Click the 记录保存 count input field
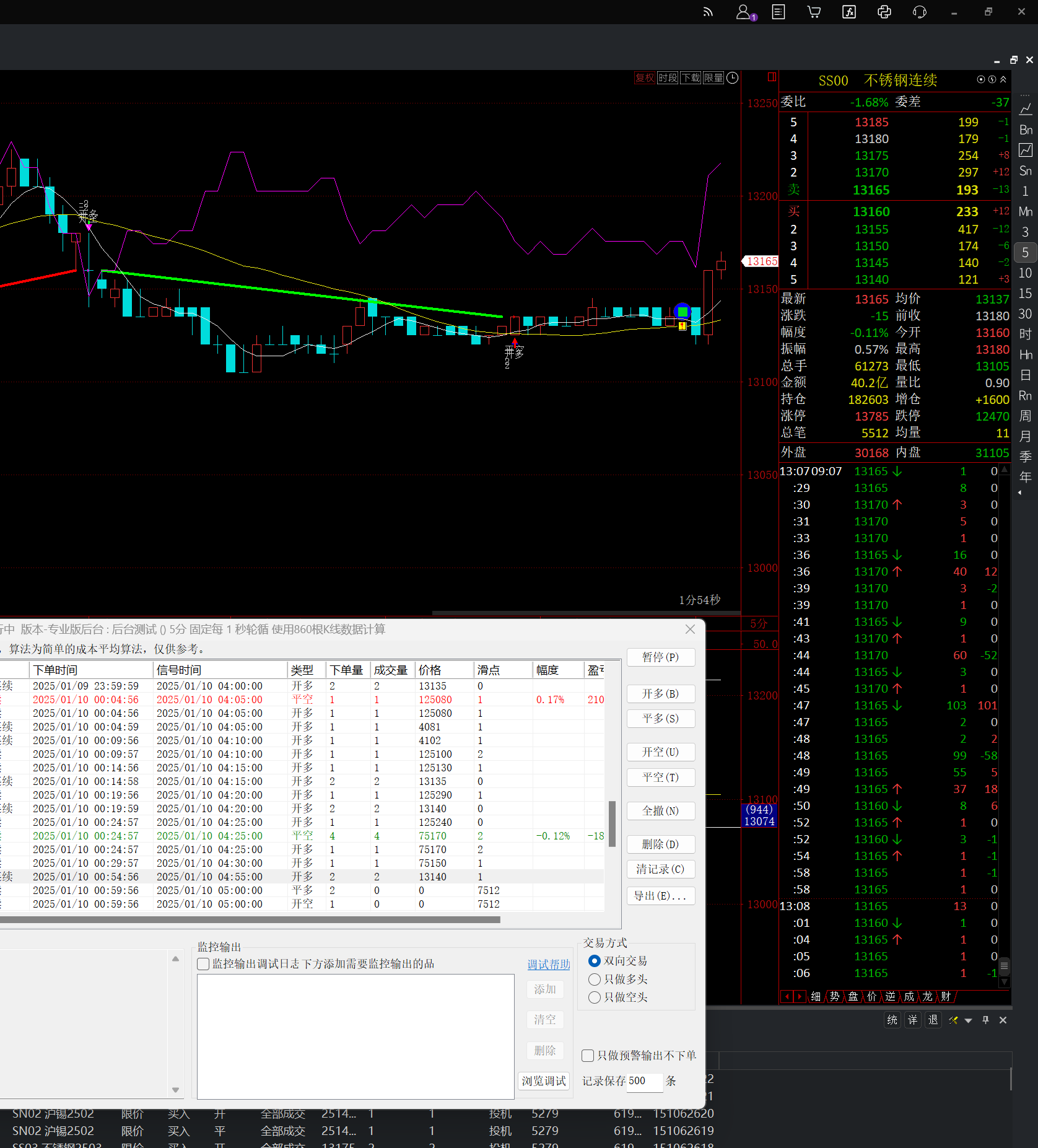 point(644,1081)
